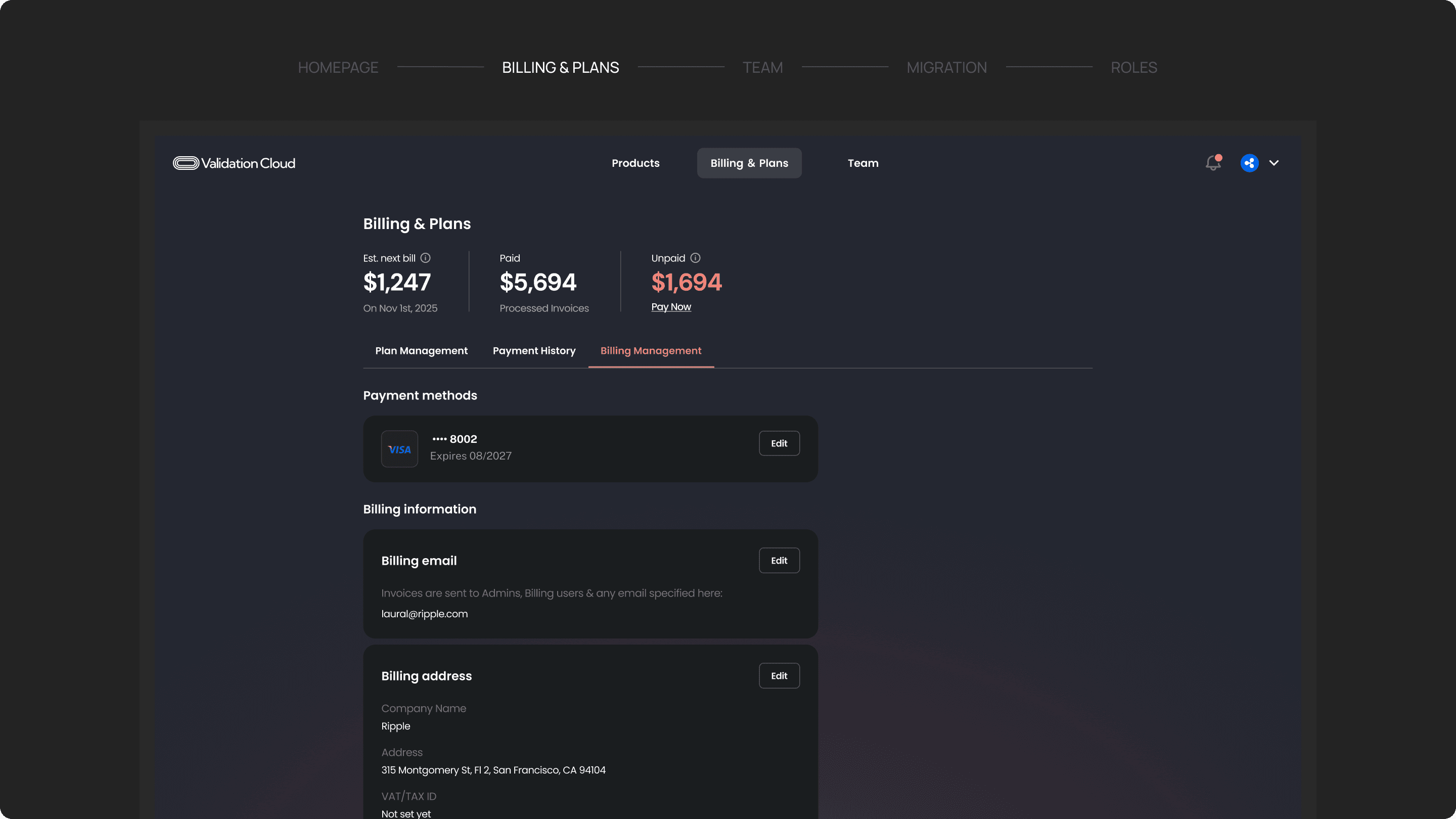This screenshot has width=1456, height=819.
Task: Click the notification bell icon
Action: (1213, 163)
